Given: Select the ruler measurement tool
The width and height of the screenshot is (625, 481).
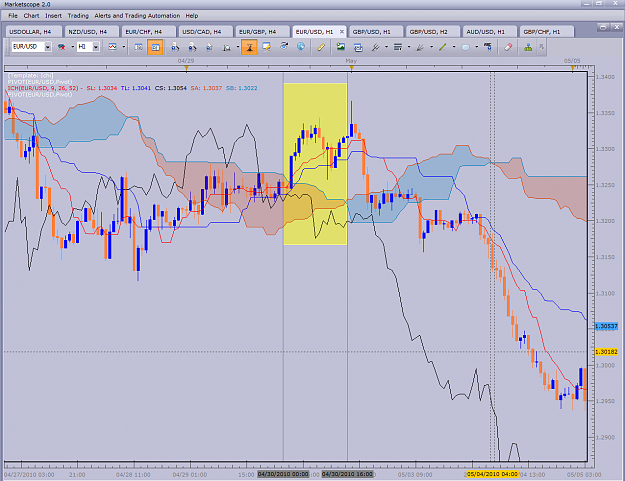Looking at the screenshot, I should tap(320, 47).
